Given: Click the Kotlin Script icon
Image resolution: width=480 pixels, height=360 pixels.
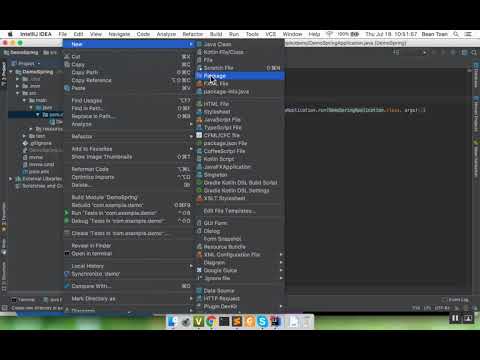Looking at the screenshot, I should pyautogui.click(x=199, y=159).
